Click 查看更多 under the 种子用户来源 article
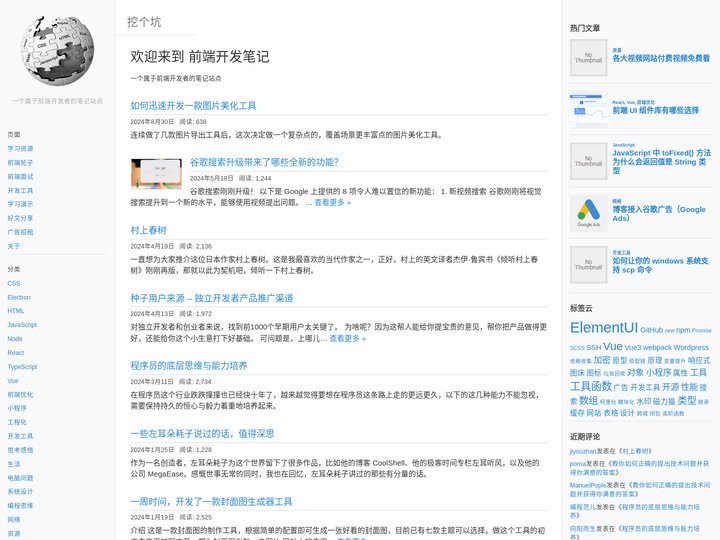Viewport: 720px width, 540px height. pos(348,338)
